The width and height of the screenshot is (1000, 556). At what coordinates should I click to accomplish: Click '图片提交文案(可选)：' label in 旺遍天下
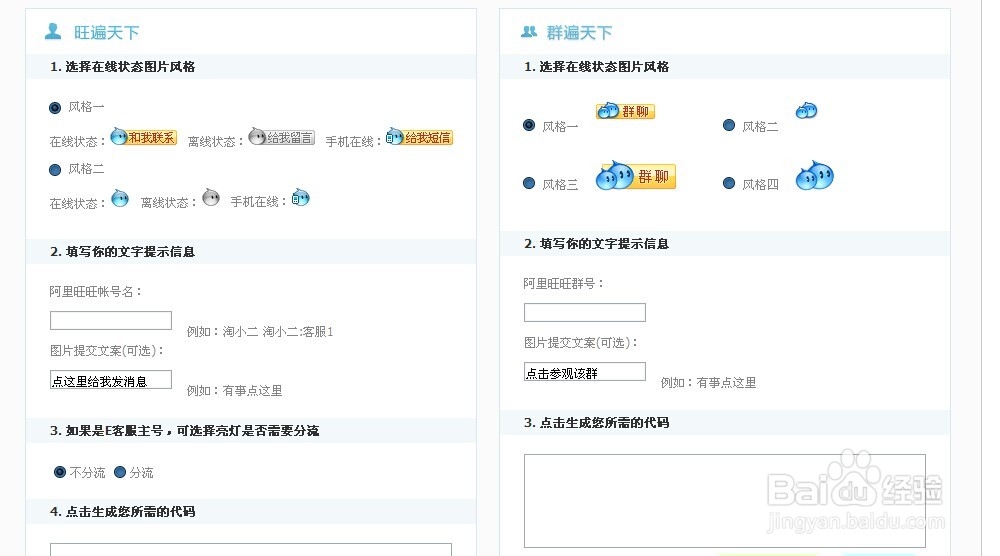coord(108,351)
